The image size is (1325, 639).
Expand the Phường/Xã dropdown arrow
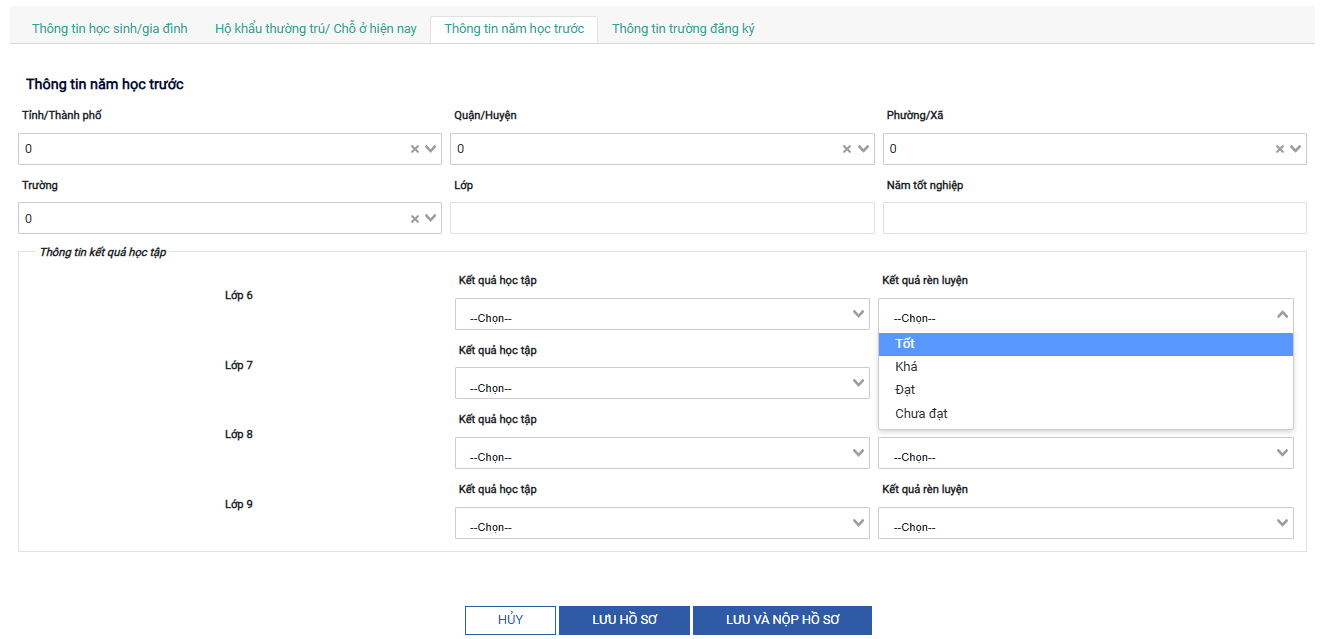click(1296, 149)
